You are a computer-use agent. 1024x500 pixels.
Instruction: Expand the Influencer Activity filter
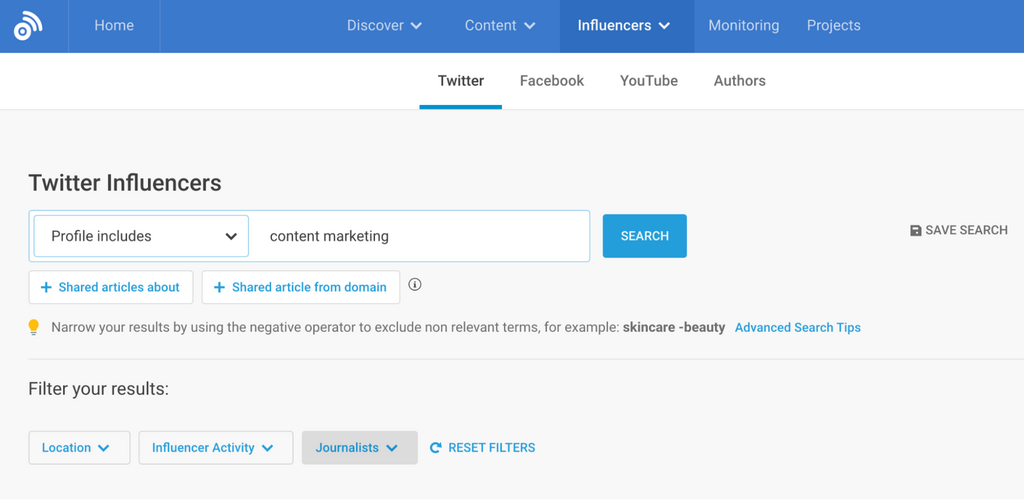pyautogui.click(x=215, y=448)
